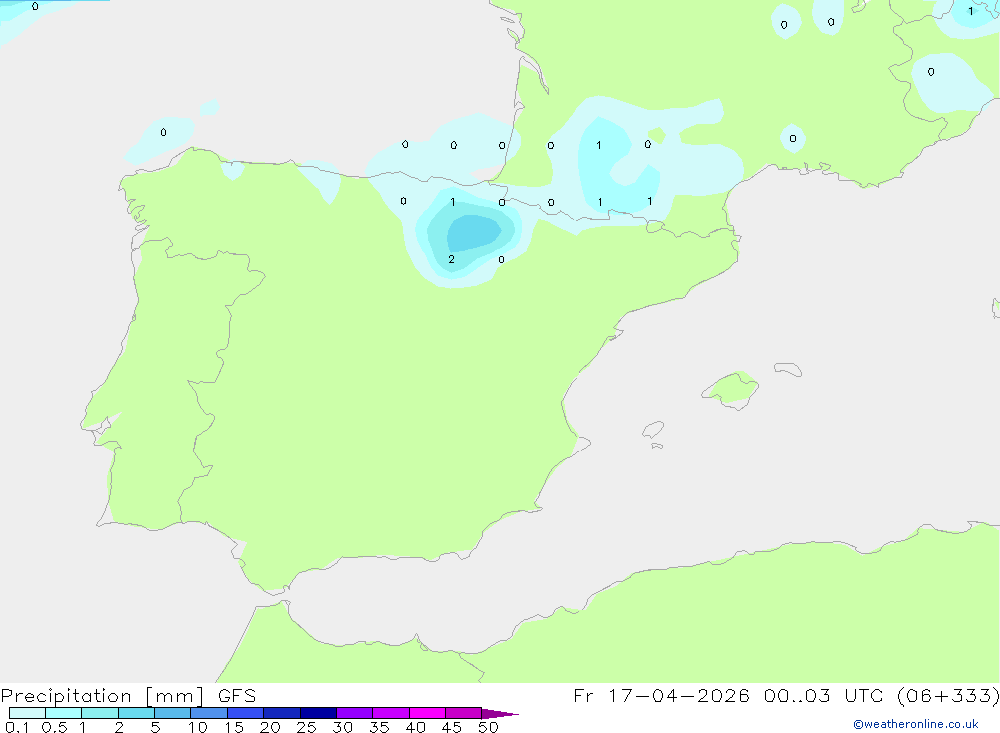1000x733 pixels.
Task: Click the 10–15 mm legend swatch
Action: [x=209, y=713]
